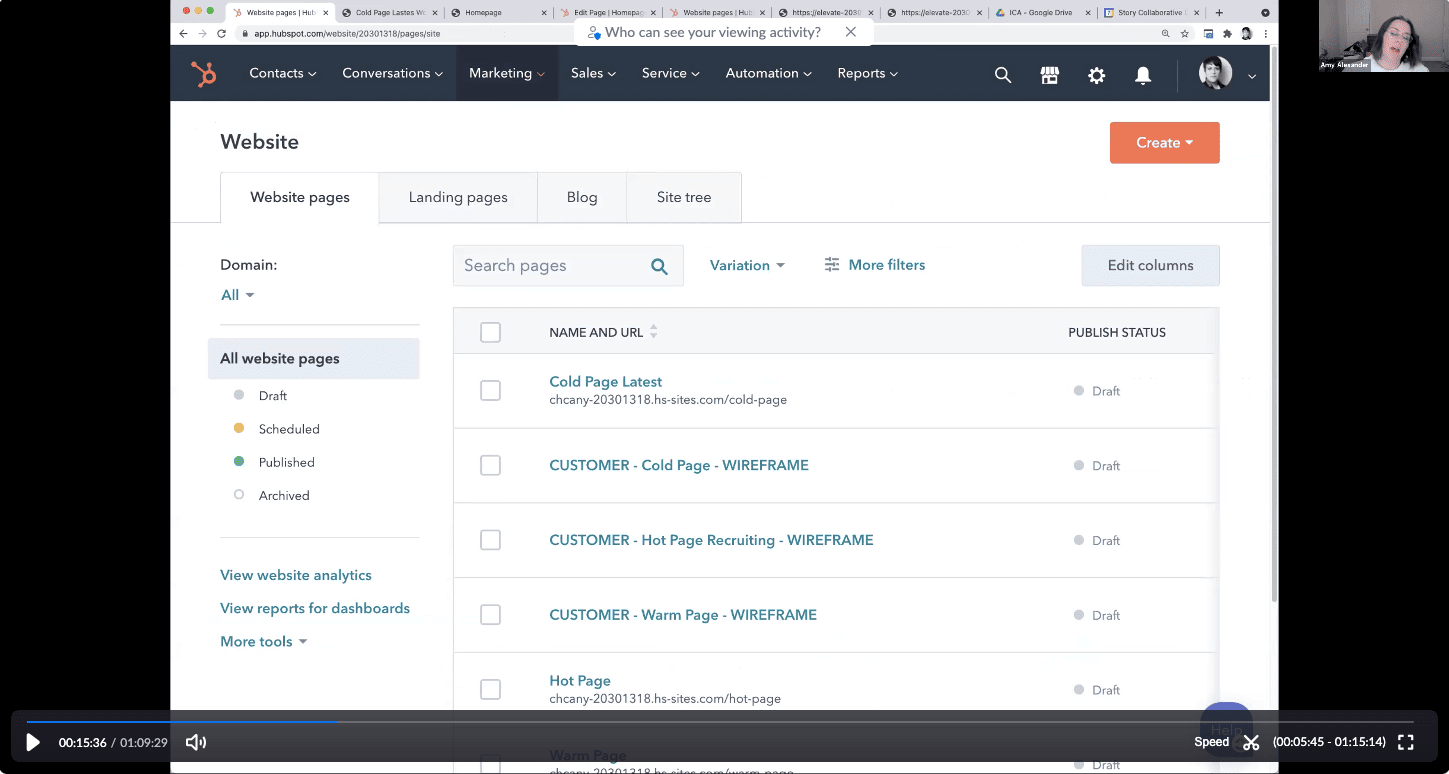The image size is (1449, 774).
Task: Expand the Variation filter dropdown
Action: point(747,265)
